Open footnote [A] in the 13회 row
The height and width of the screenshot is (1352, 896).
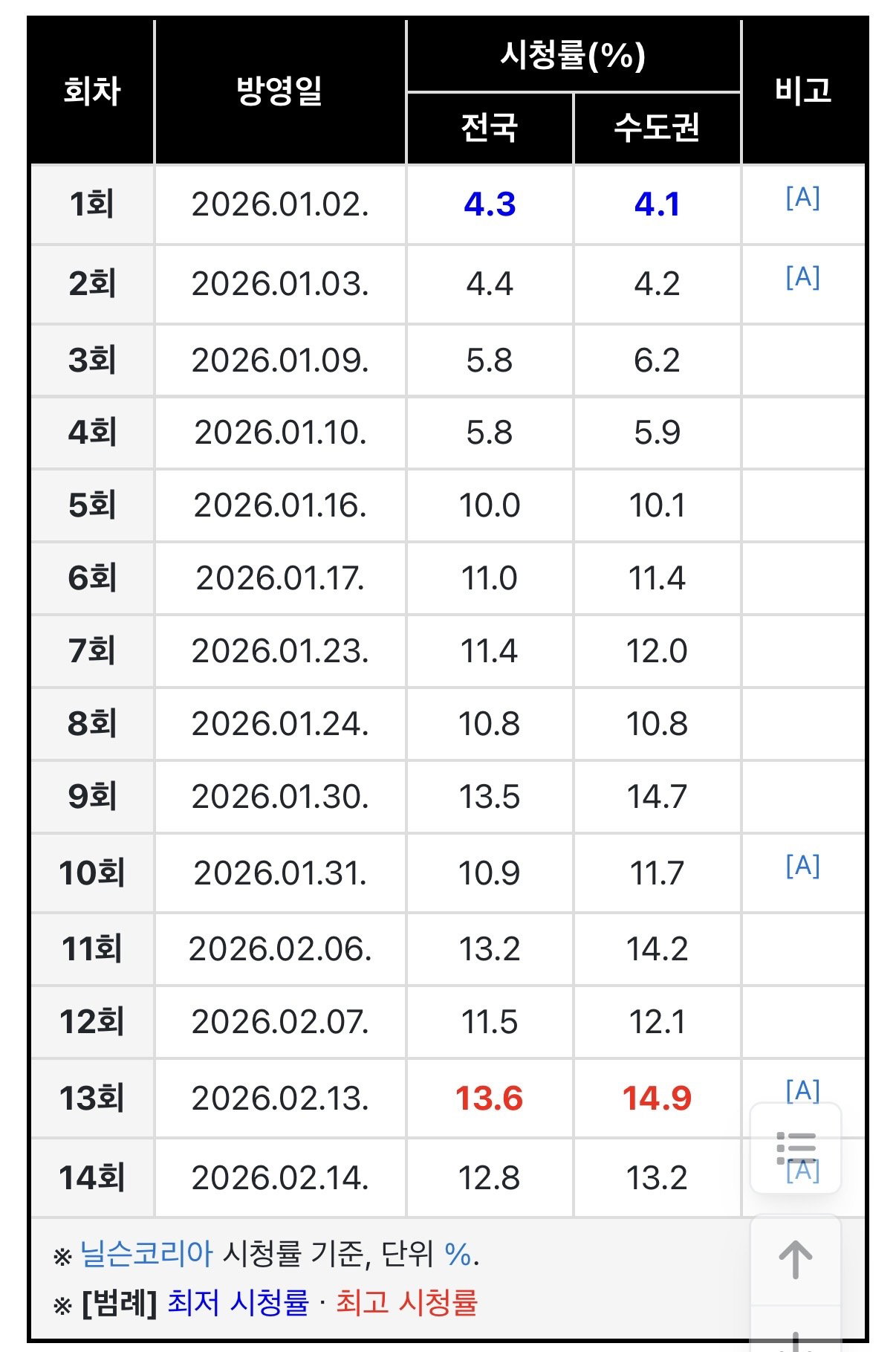(x=802, y=1090)
